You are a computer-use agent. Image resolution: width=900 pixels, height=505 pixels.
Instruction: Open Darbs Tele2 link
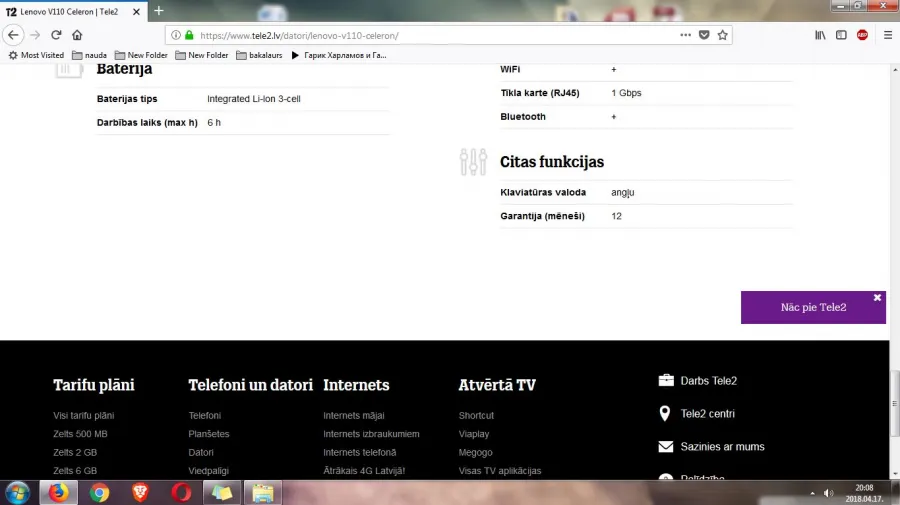[697, 380]
